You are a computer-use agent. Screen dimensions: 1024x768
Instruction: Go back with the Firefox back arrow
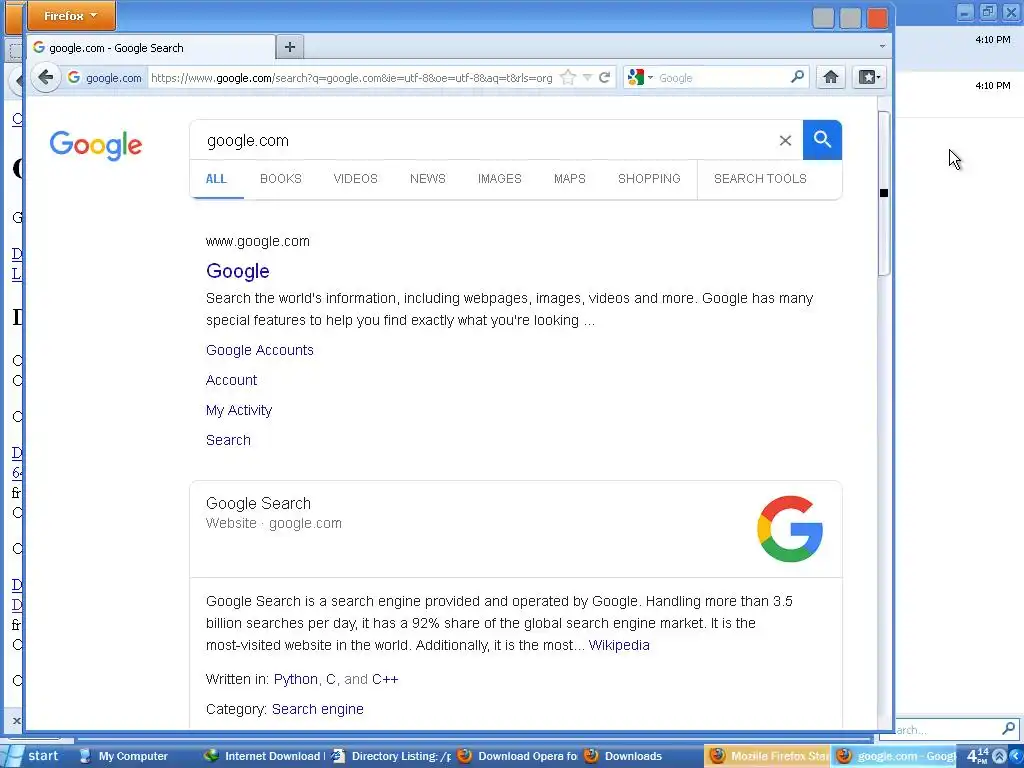pyautogui.click(x=45, y=78)
